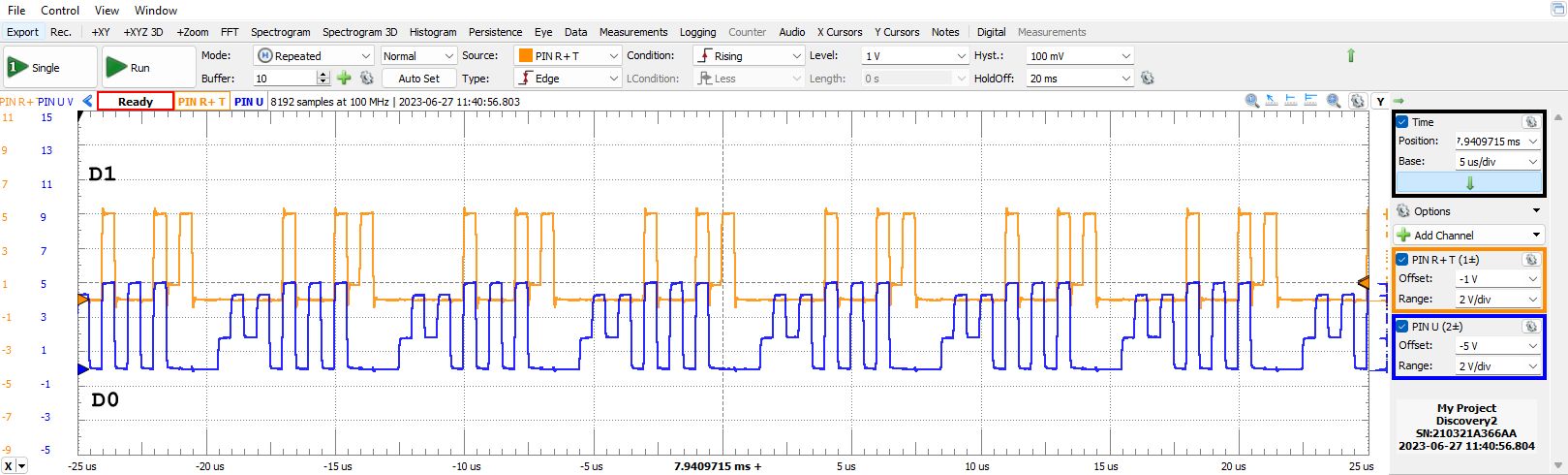Open gear settings for PIN U channel

tap(1530, 327)
